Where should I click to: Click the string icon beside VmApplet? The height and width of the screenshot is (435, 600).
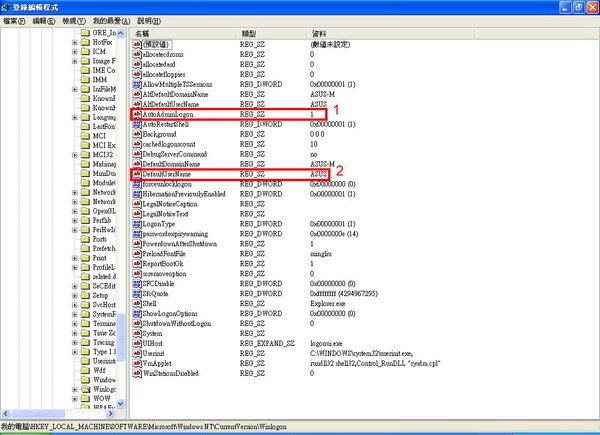click(x=137, y=363)
